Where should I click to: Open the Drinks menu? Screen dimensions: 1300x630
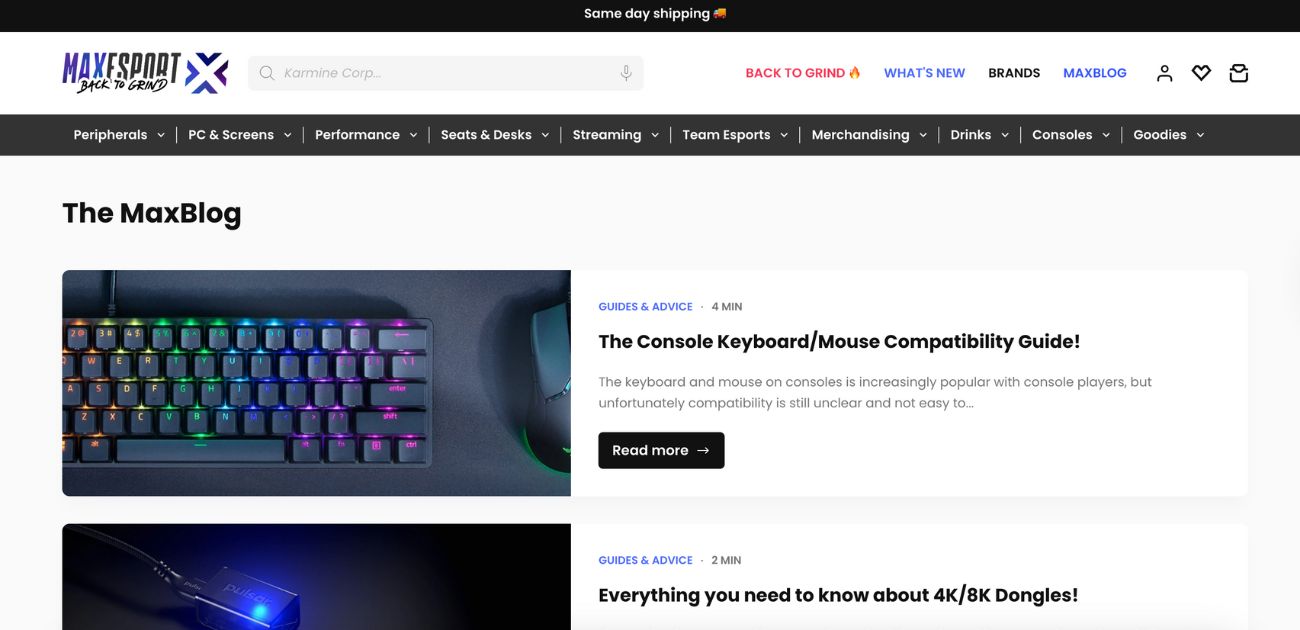[x=971, y=135]
